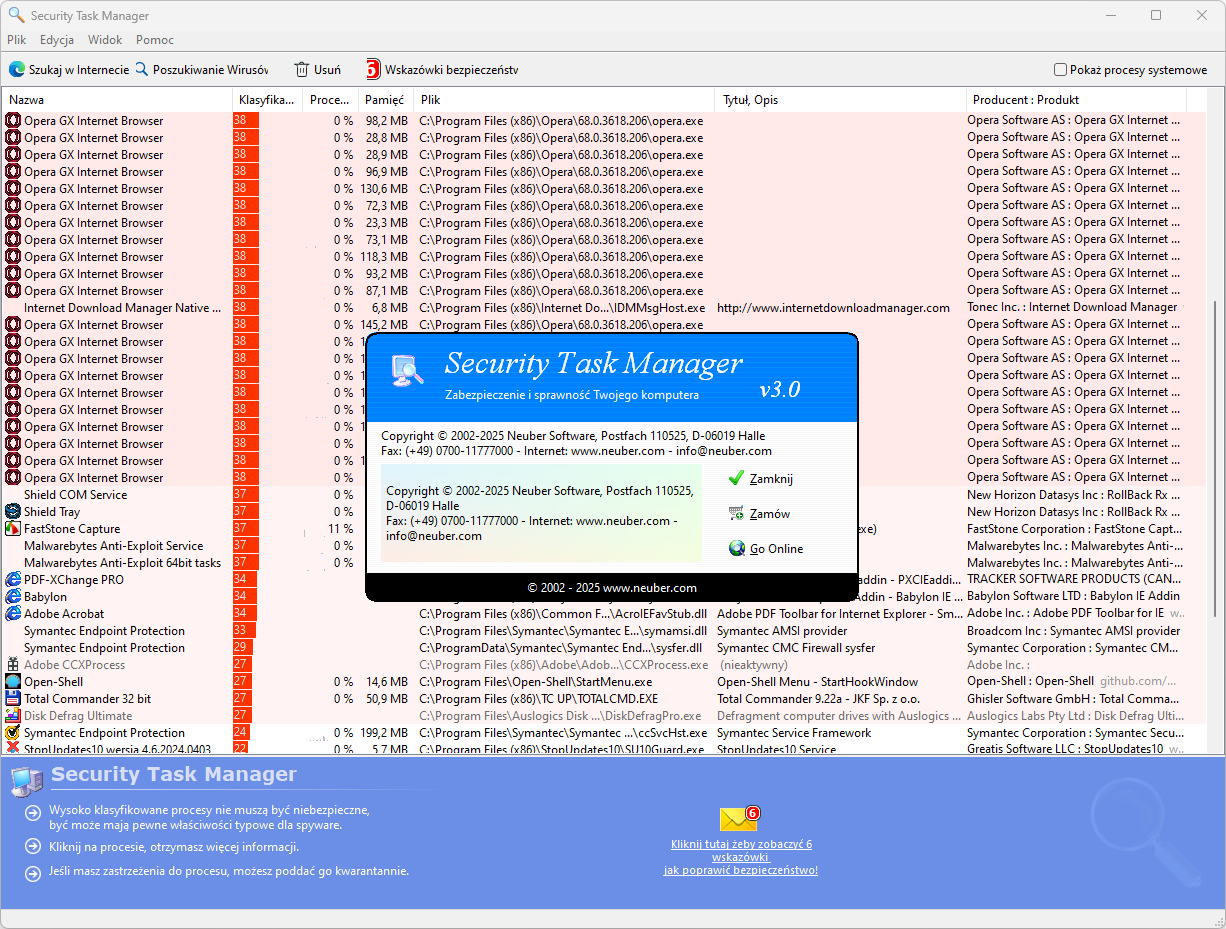Click Symantec CMC Firewall sysfer description

(x=796, y=648)
